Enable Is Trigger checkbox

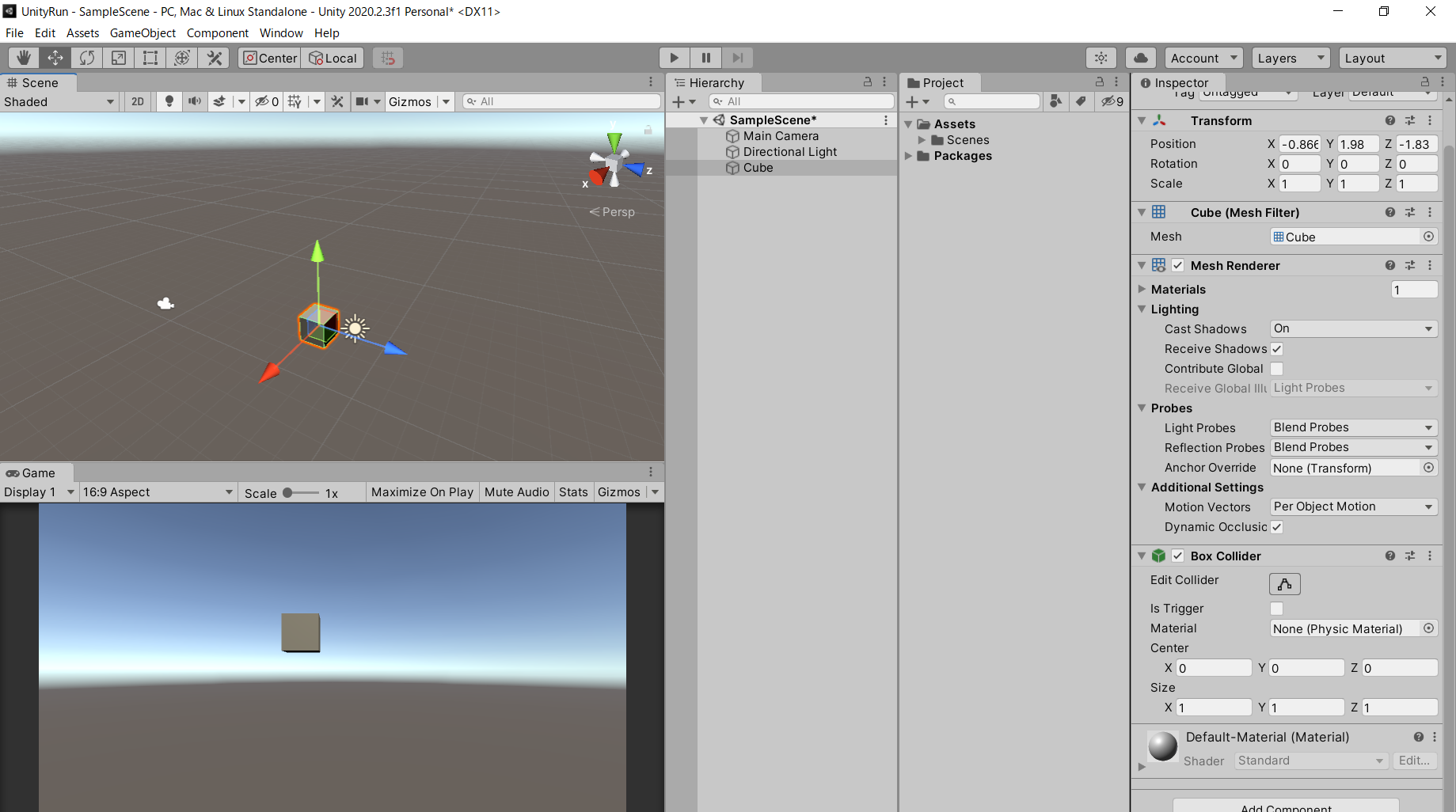(1277, 609)
